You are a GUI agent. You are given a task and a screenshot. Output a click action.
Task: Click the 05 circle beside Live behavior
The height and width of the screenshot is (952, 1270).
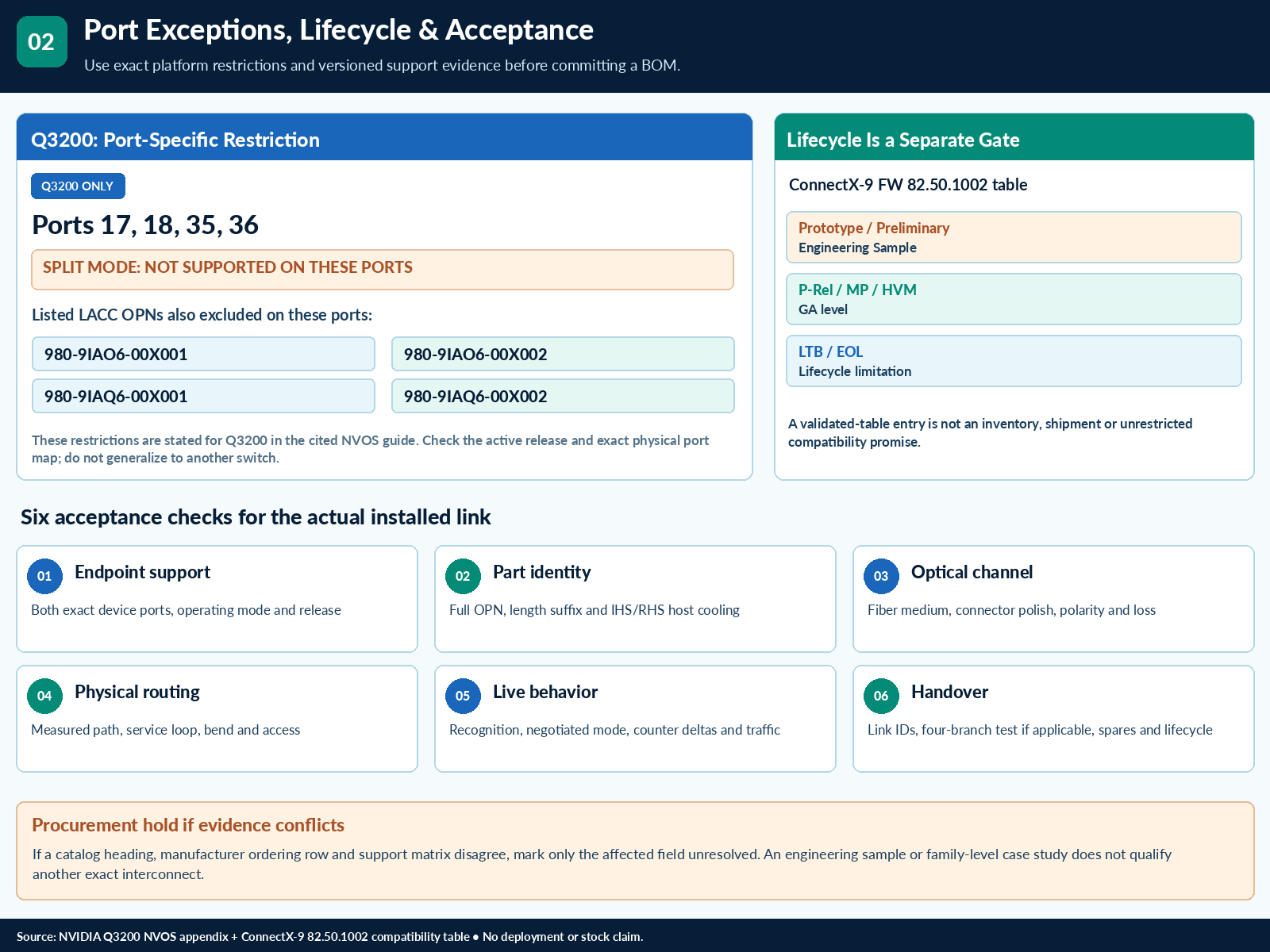click(463, 696)
